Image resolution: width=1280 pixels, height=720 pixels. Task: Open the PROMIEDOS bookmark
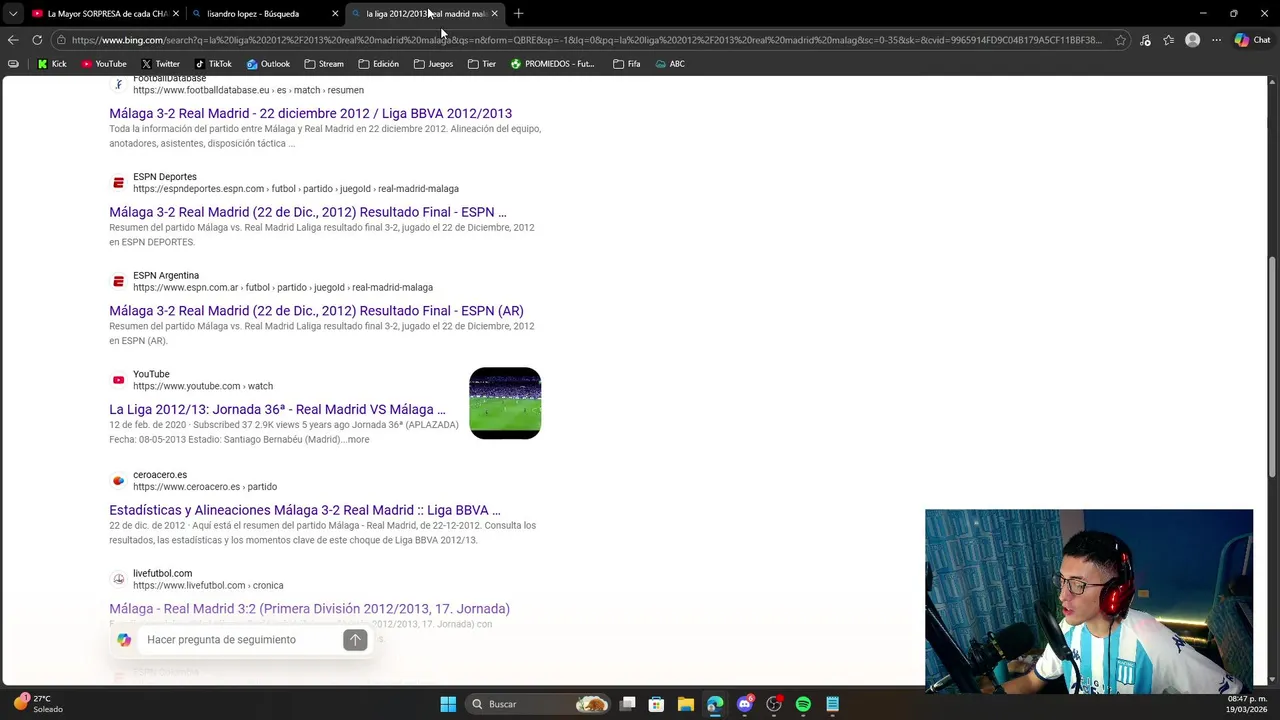point(552,64)
